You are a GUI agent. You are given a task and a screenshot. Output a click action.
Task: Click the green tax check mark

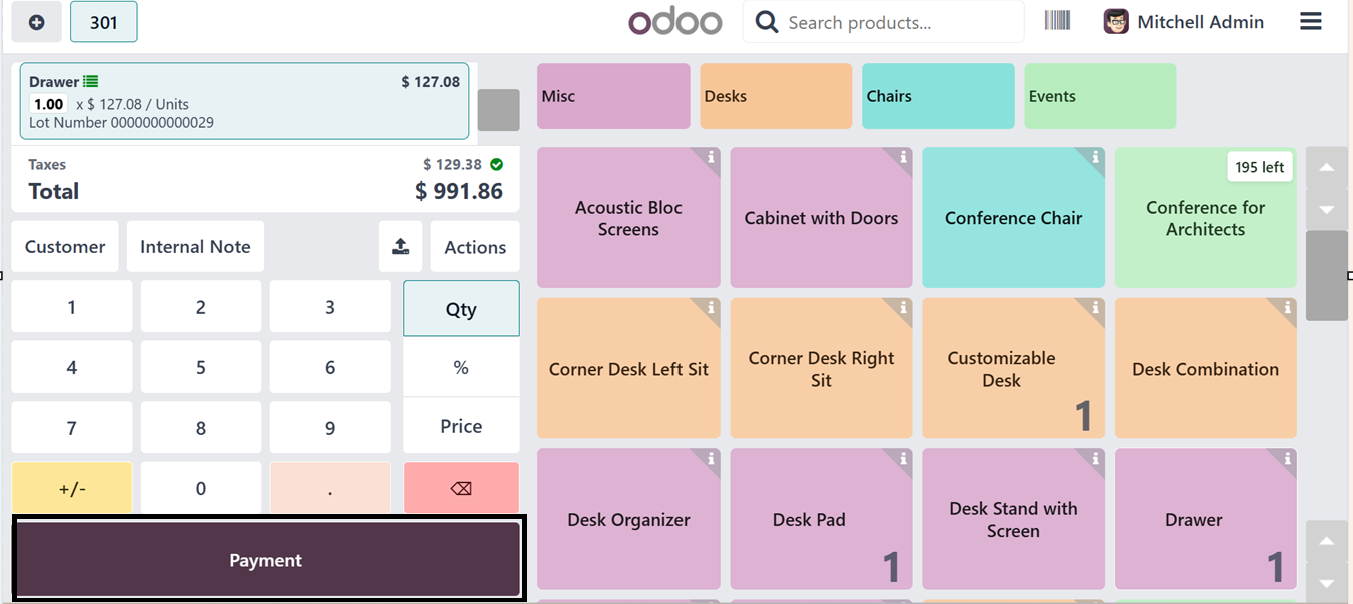497,165
